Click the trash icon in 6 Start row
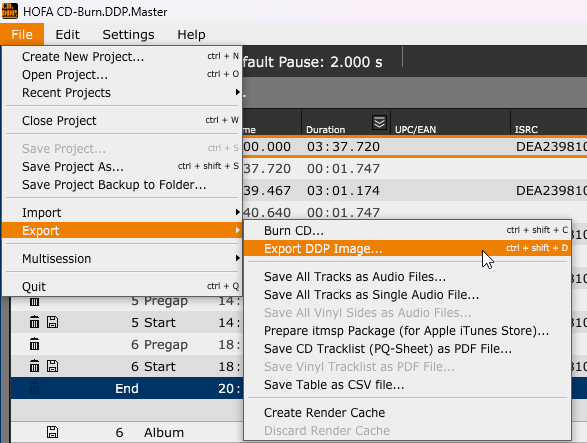587x443 pixels. pyautogui.click(x=34, y=366)
